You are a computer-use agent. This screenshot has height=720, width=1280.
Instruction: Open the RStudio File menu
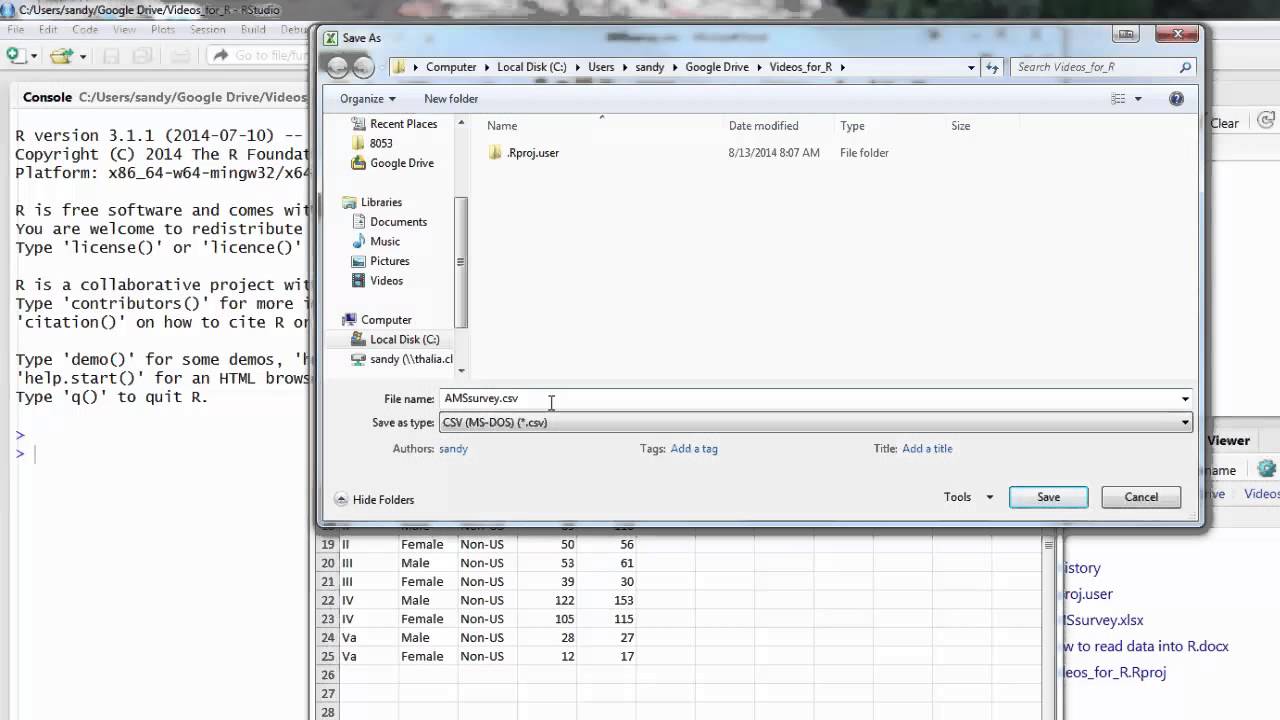point(16,30)
